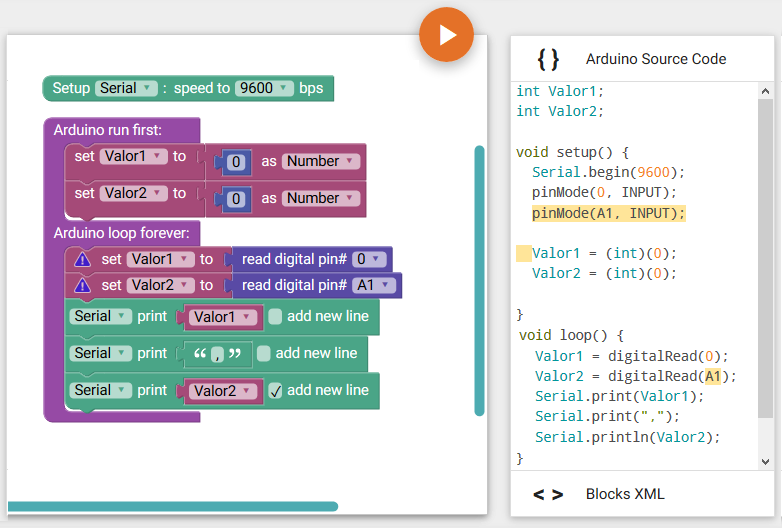Click the pinMode(0, INPUT) code line

(604, 192)
